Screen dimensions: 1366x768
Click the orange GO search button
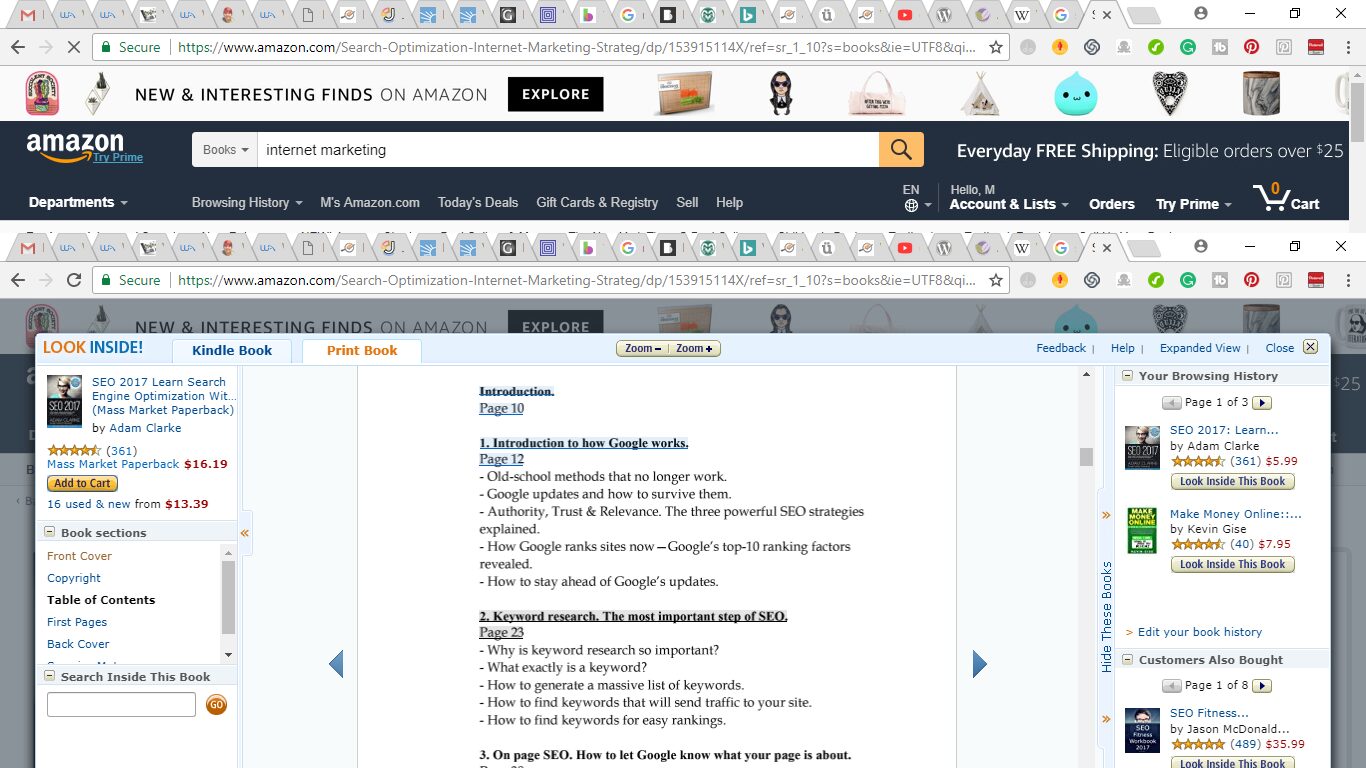216,705
